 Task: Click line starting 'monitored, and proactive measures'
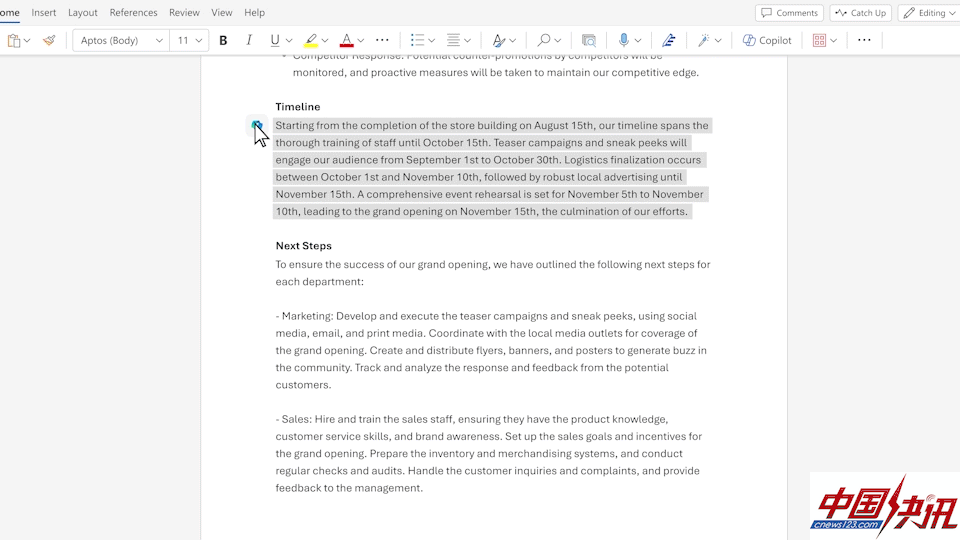(496, 72)
